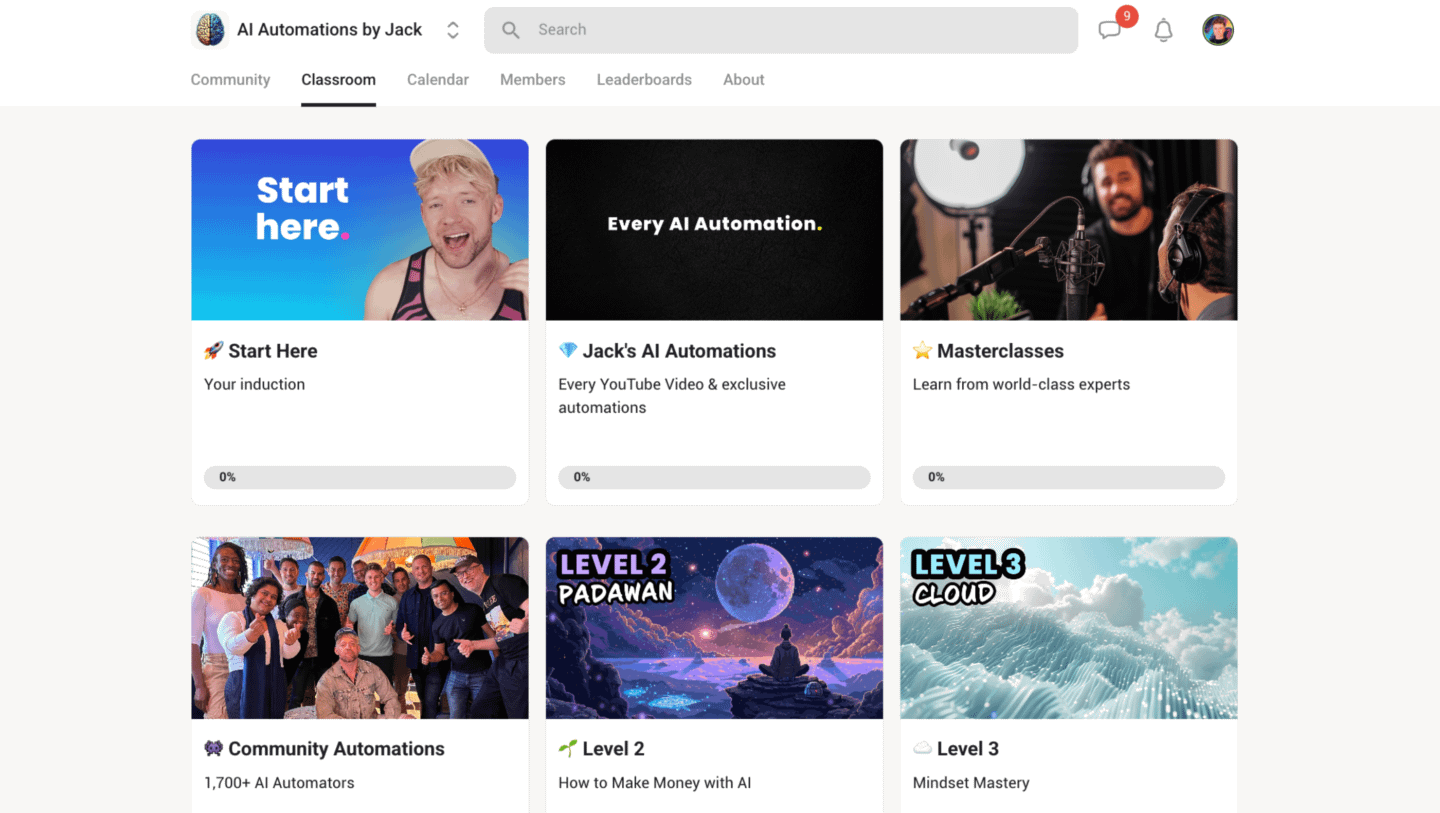Click the rocket emoji beside Start Here
The width and height of the screenshot is (1440, 813).
[214, 351]
